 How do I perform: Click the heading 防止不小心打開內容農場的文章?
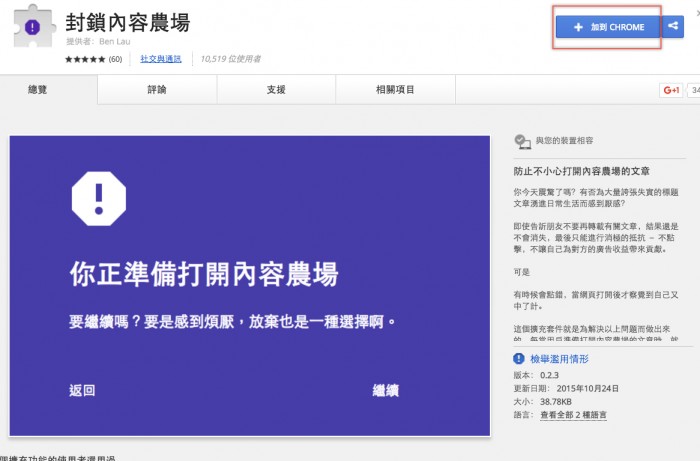[x=581, y=171]
